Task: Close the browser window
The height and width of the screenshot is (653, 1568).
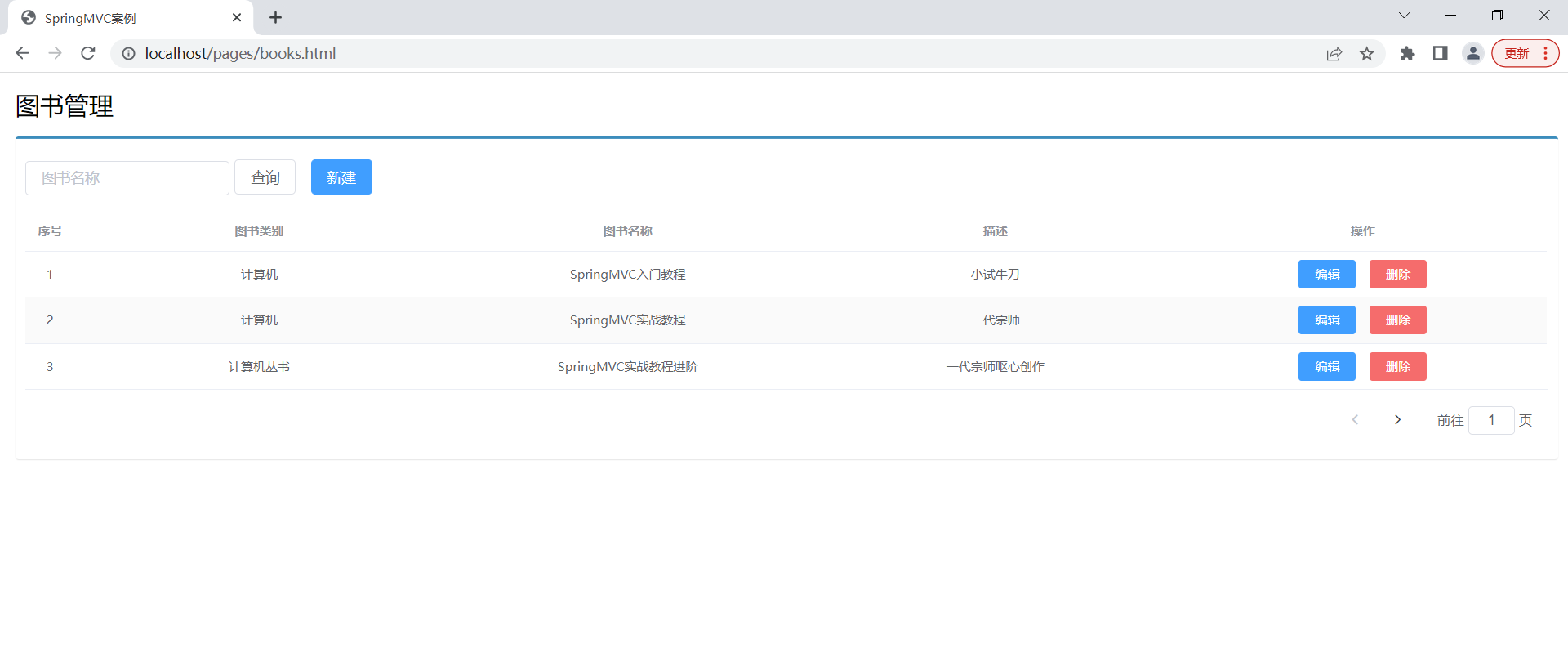Action: 1543,16
